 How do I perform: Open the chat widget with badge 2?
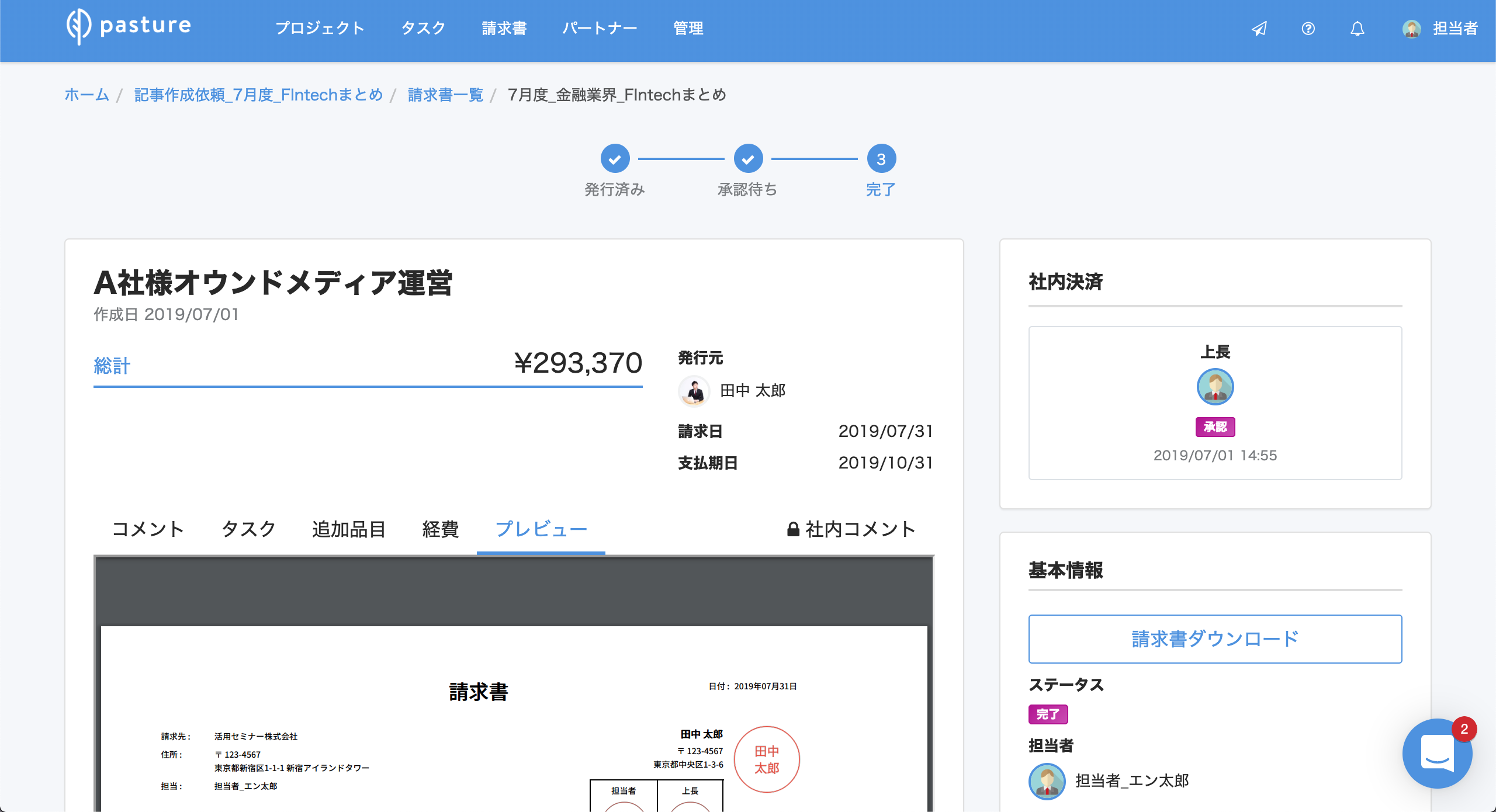pos(1437,754)
